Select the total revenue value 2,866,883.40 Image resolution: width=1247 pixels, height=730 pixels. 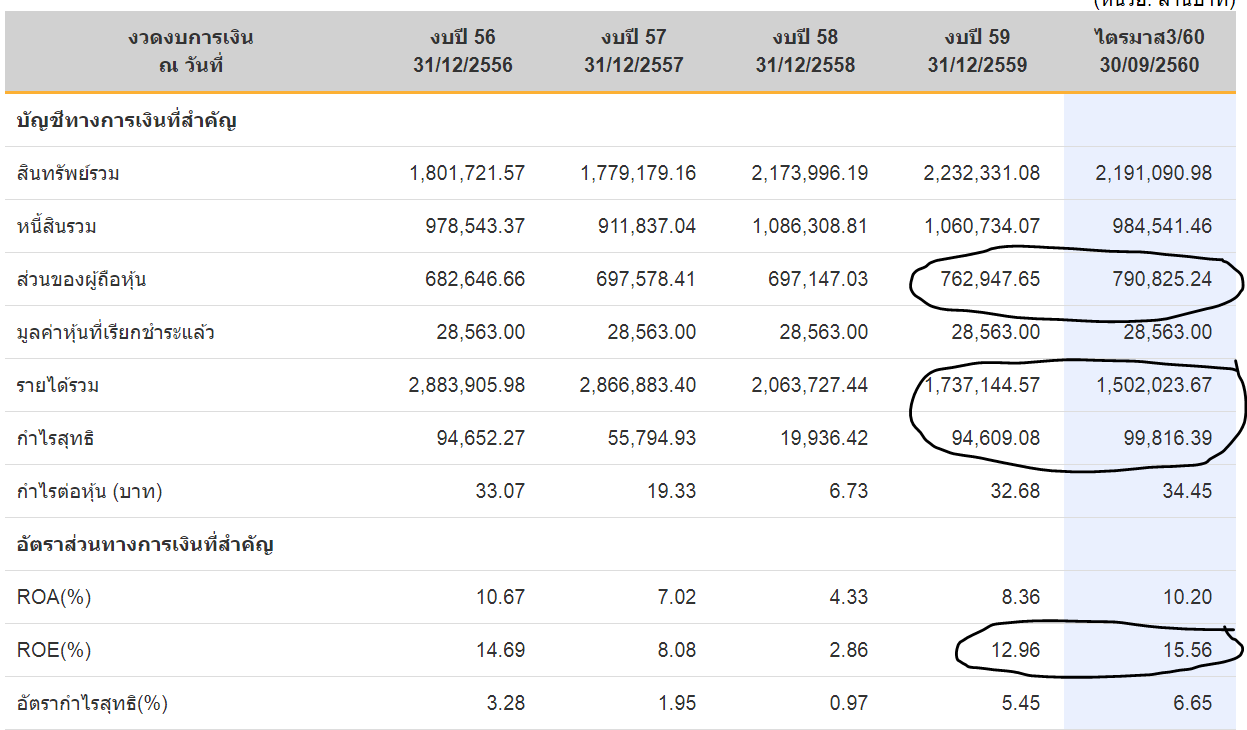638,385
